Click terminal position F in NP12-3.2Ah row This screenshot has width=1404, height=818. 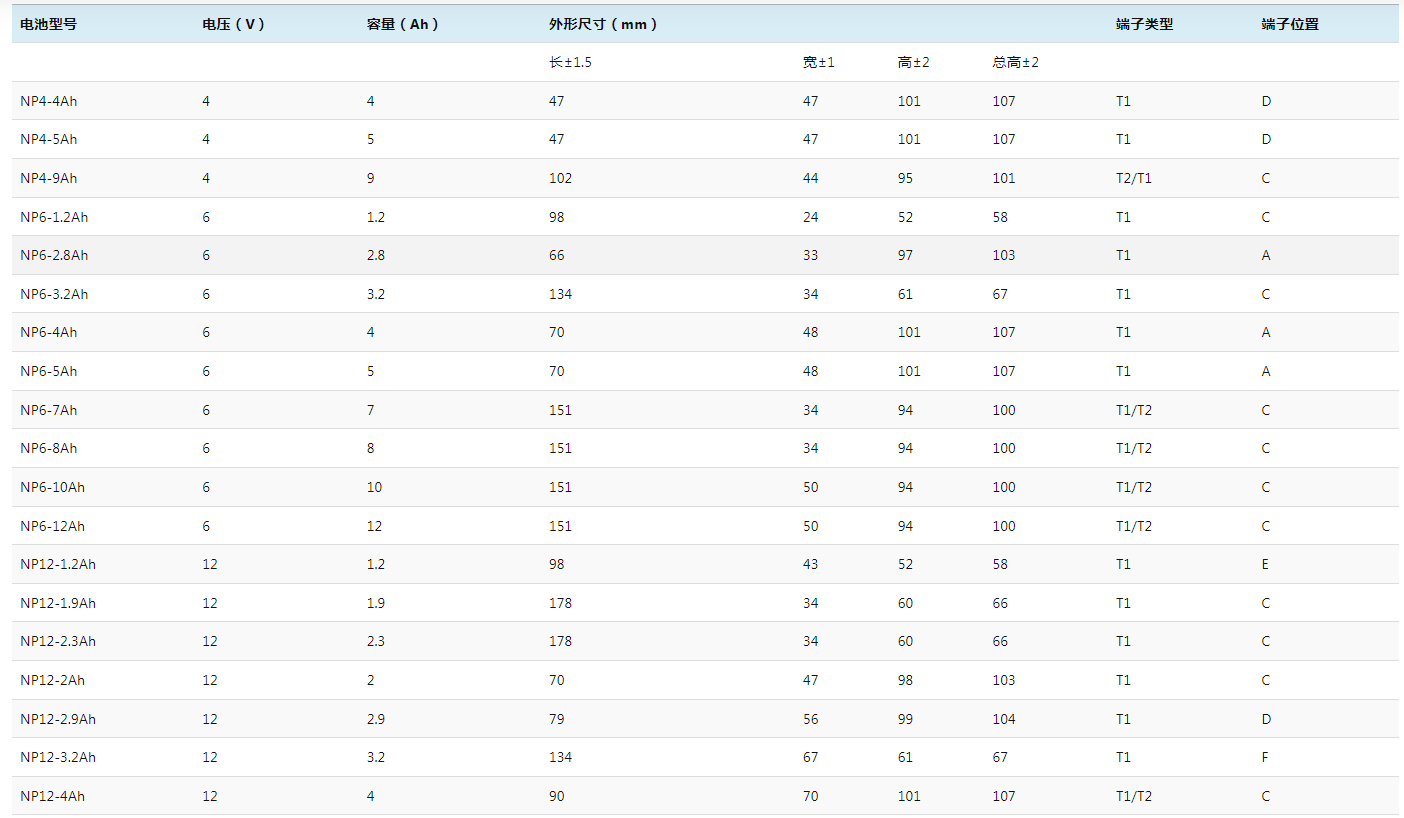pos(1265,757)
